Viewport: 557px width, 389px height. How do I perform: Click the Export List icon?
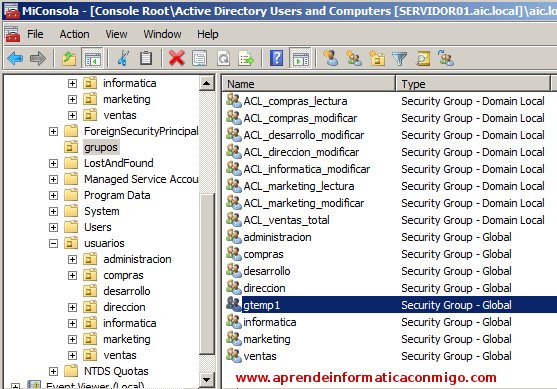246,58
